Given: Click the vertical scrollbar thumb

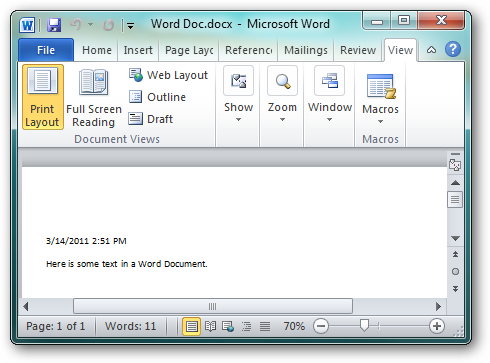Looking at the screenshot, I should click(455, 200).
